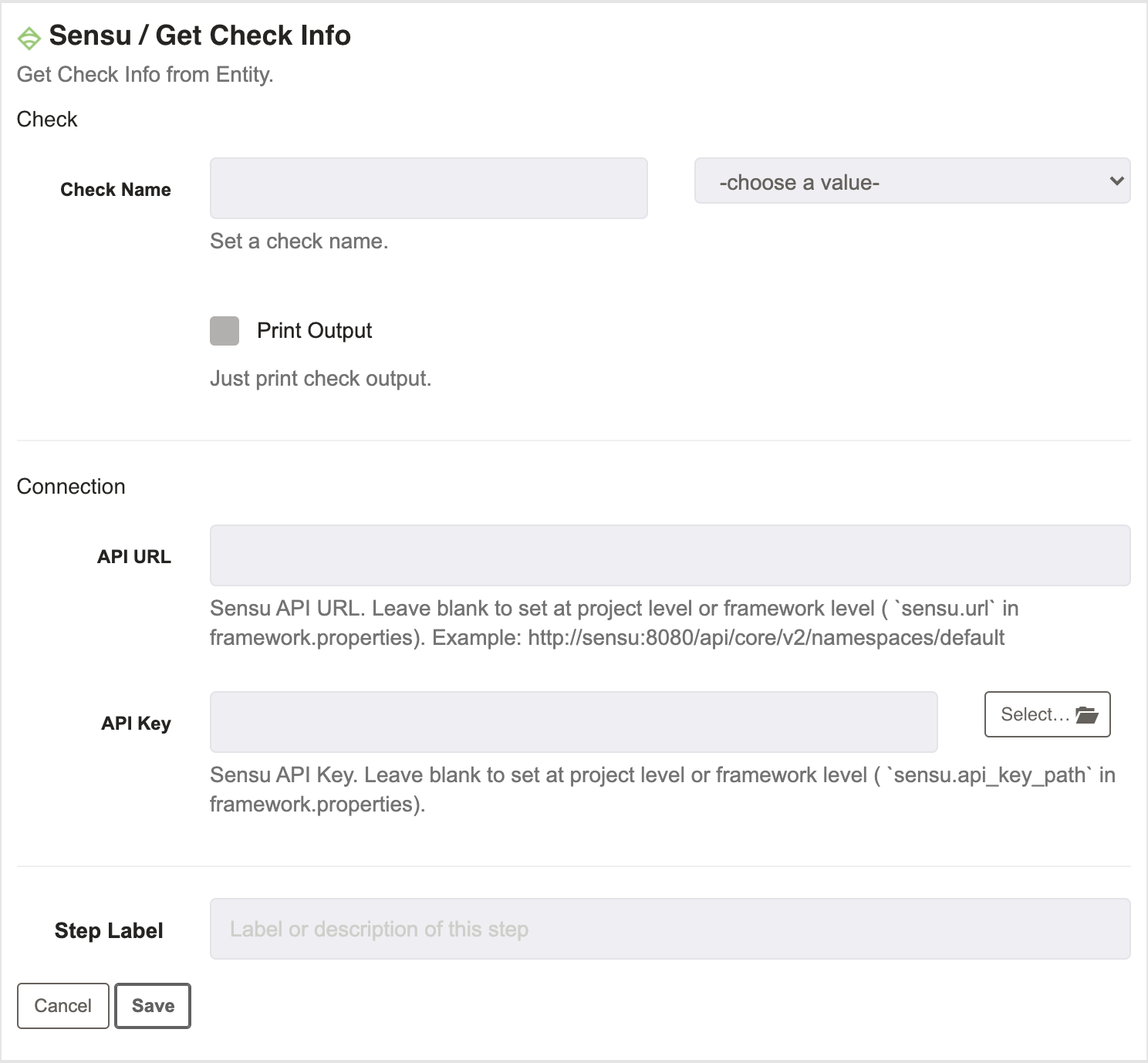Image resolution: width=1148 pixels, height=1063 pixels.
Task: Click the 'API URL' label
Action: 134,557
